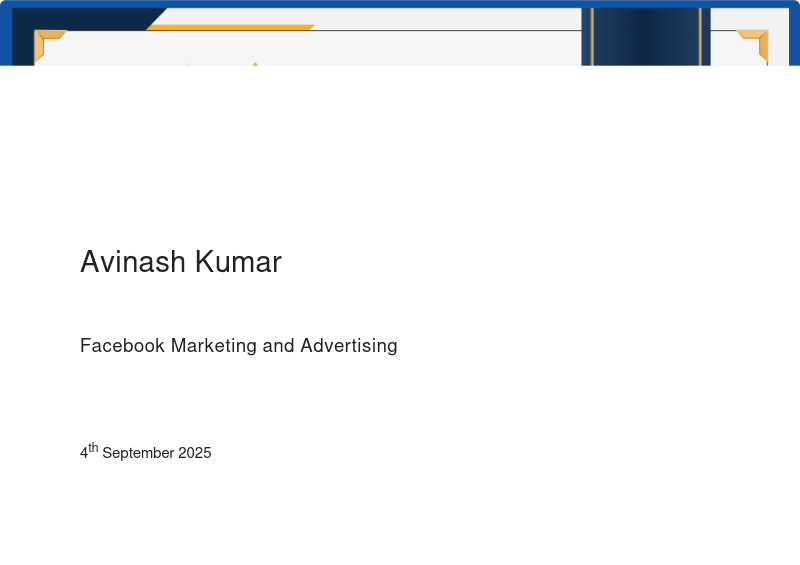800x565 pixels.
Task: Click the blue outer border at top edge
Action: [400, 4]
